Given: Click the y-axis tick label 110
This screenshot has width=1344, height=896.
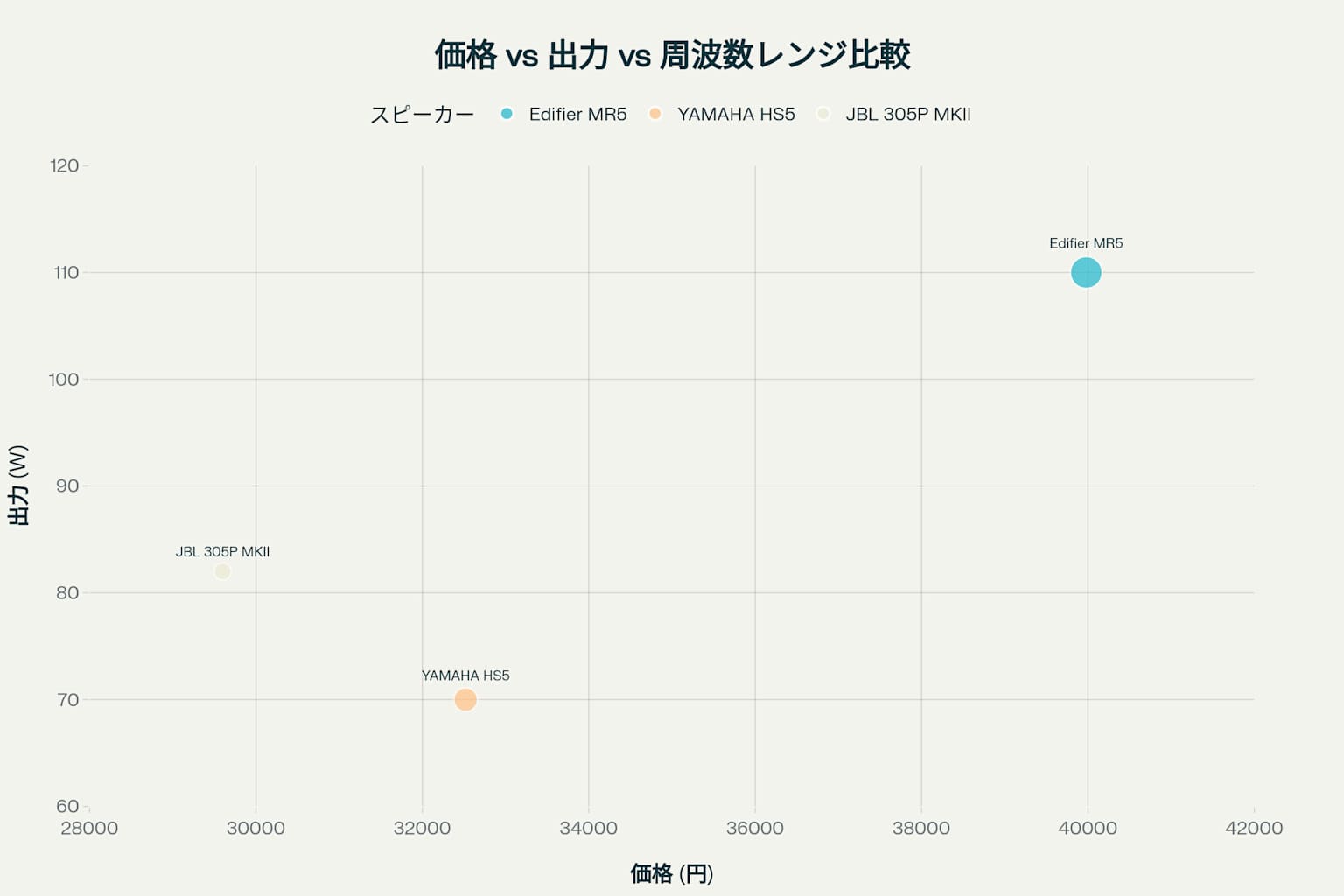Looking at the screenshot, I should tap(66, 272).
